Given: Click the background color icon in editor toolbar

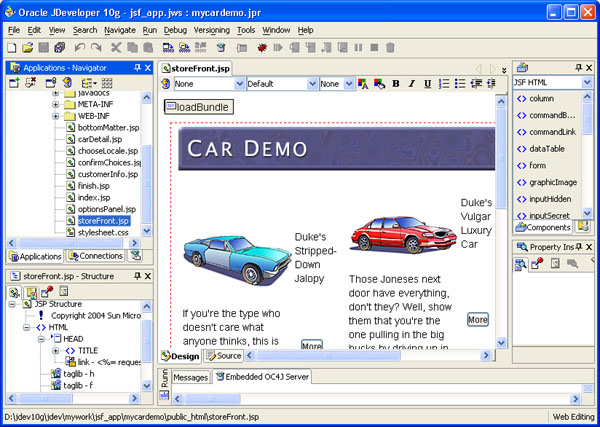Looking at the screenshot, I should pyautogui.click(x=380, y=84).
